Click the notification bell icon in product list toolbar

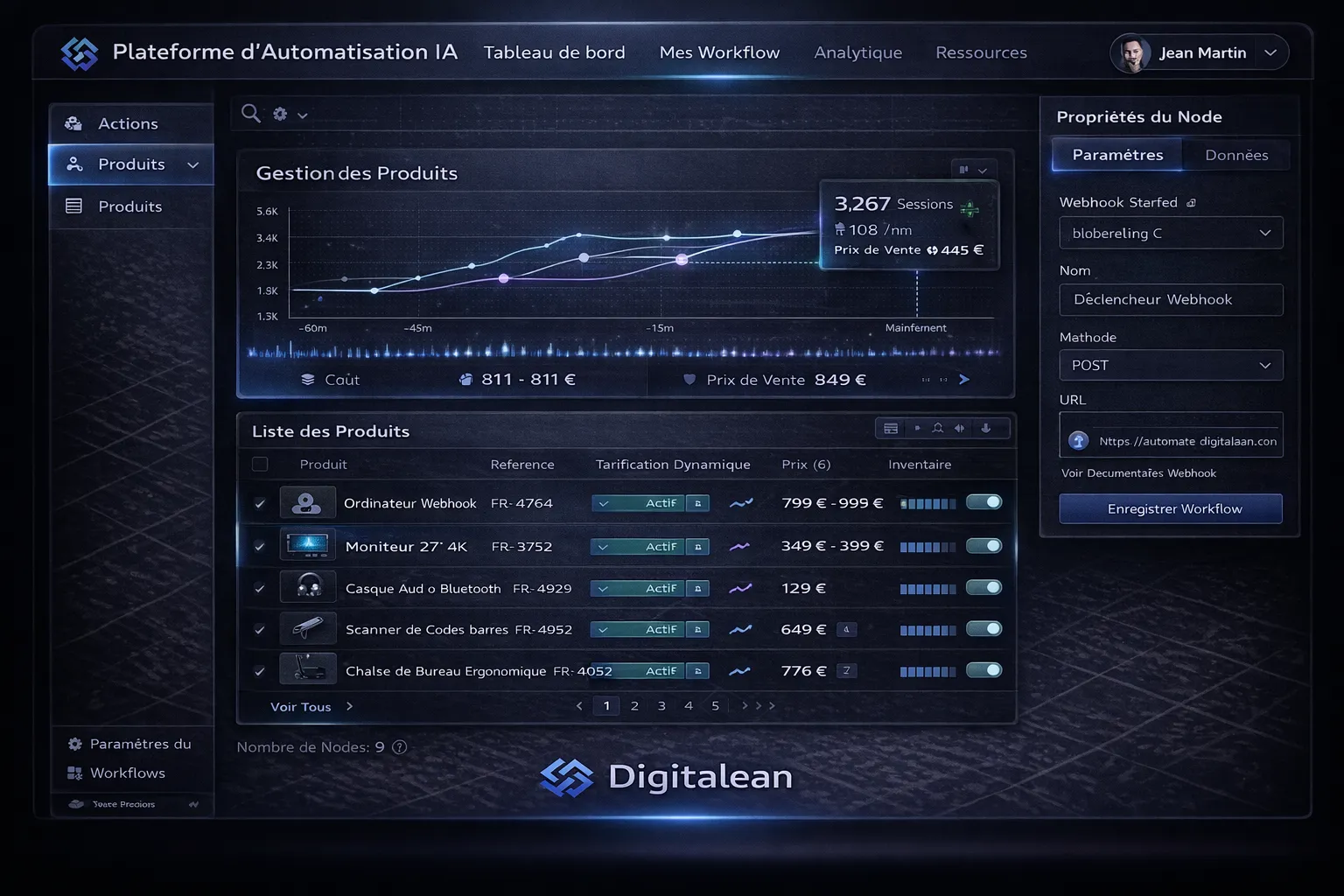coord(937,428)
